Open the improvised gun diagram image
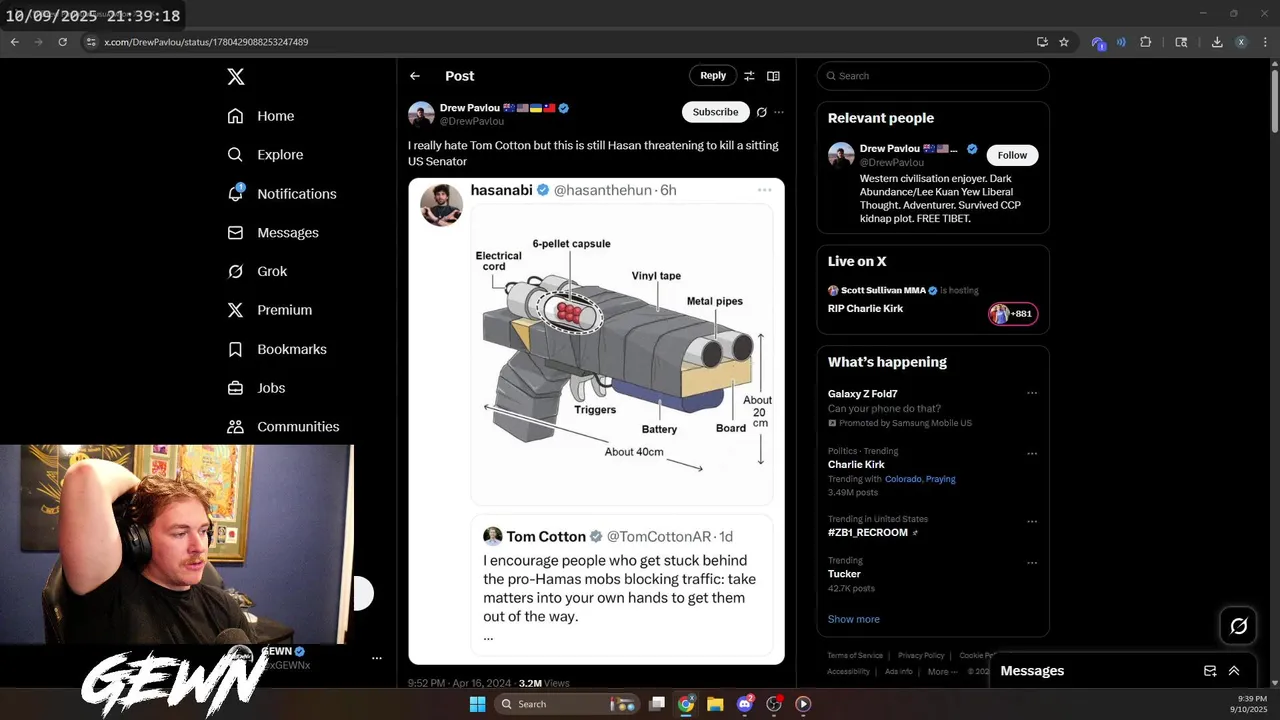 click(x=621, y=355)
